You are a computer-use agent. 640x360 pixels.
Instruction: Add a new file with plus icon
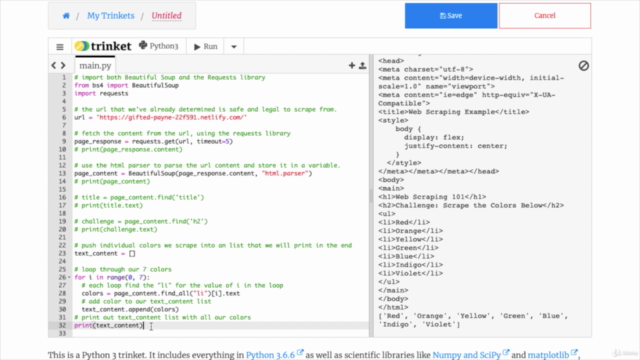coord(351,65)
